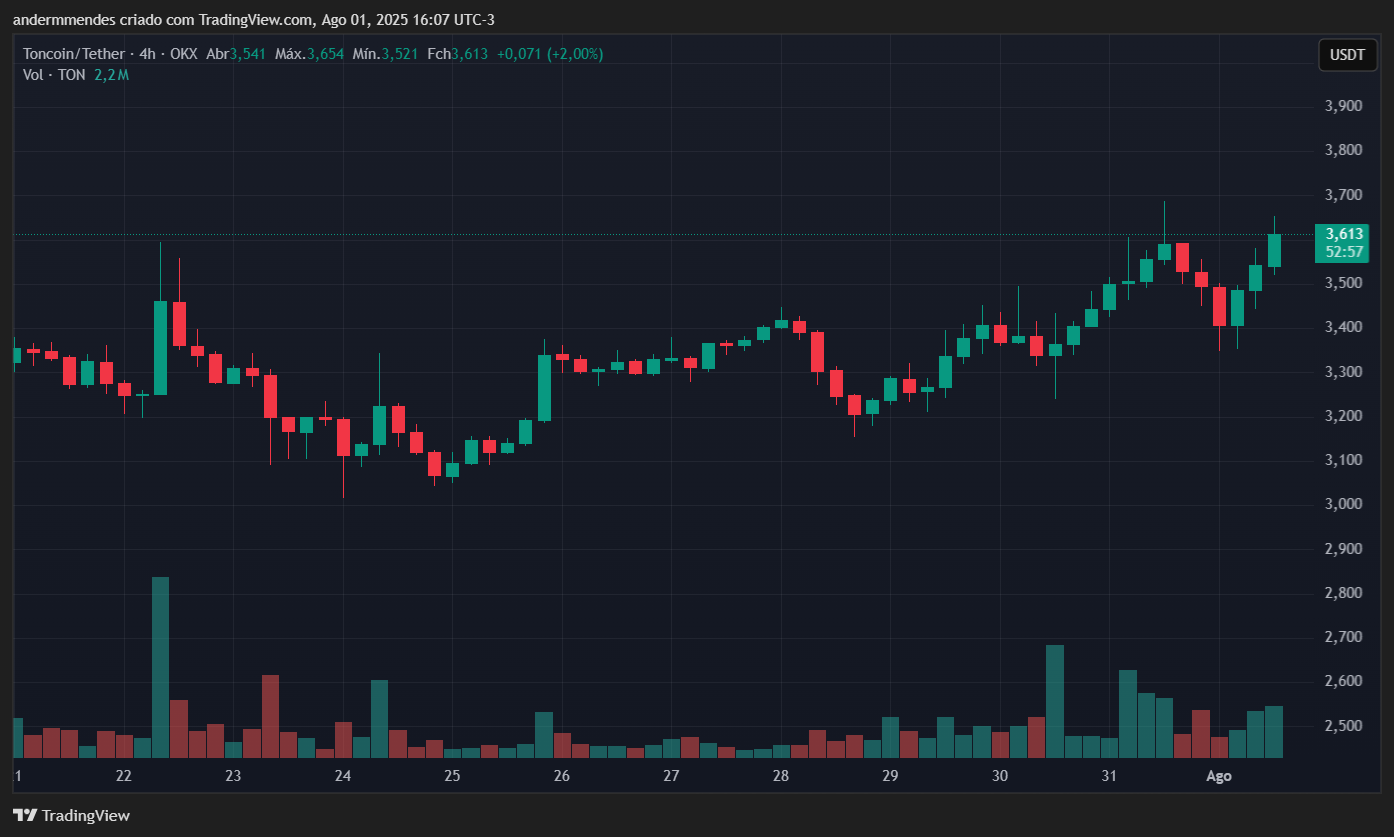The width and height of the screenshot is (1394, 837).
Task: Click date label 30 on time axis
Action: pyautogui.click(x=1000, y=776)
